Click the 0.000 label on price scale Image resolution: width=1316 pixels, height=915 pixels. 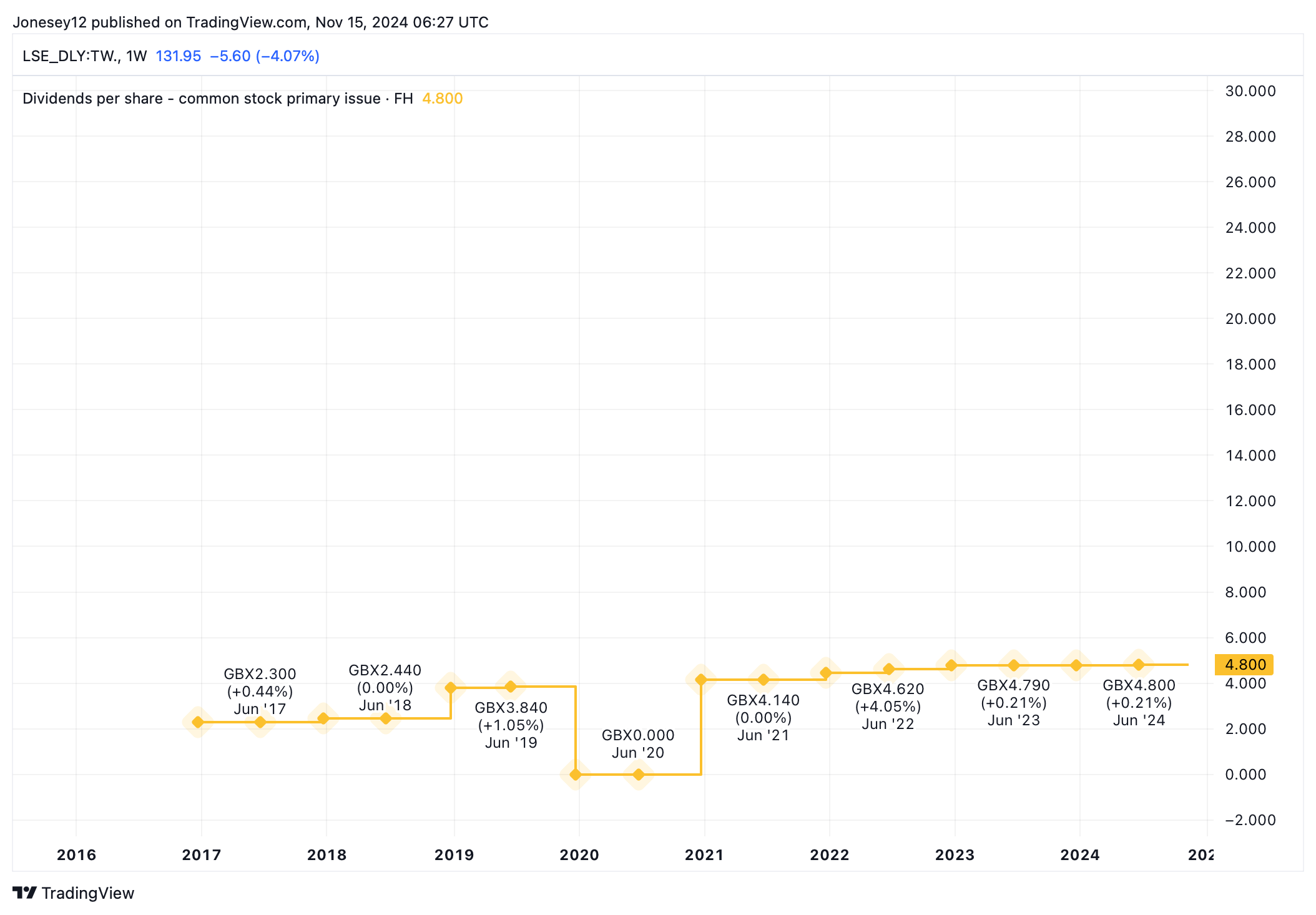click(1245, 775)
